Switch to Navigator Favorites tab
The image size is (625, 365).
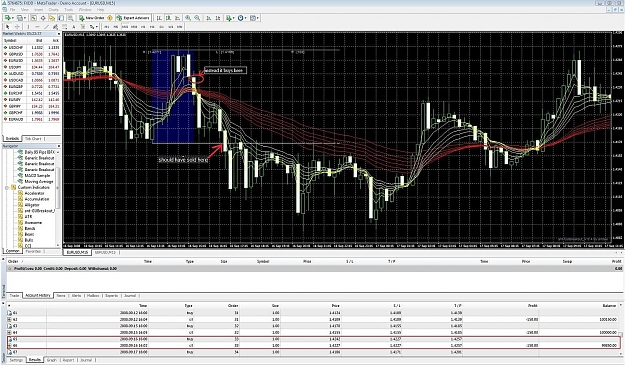33,251
